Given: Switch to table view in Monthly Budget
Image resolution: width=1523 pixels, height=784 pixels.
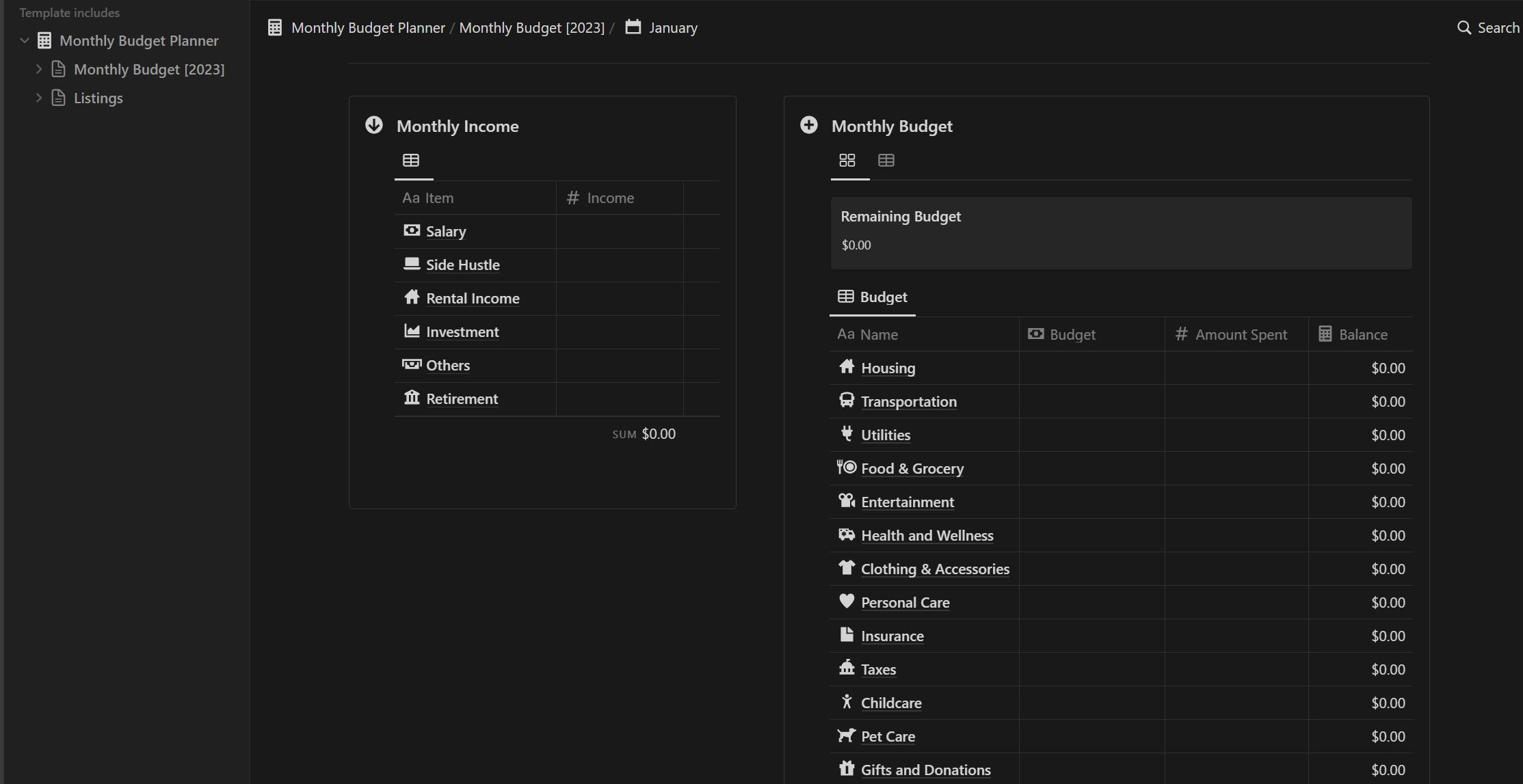Looking at the screenshot, I should pos(887,160).
